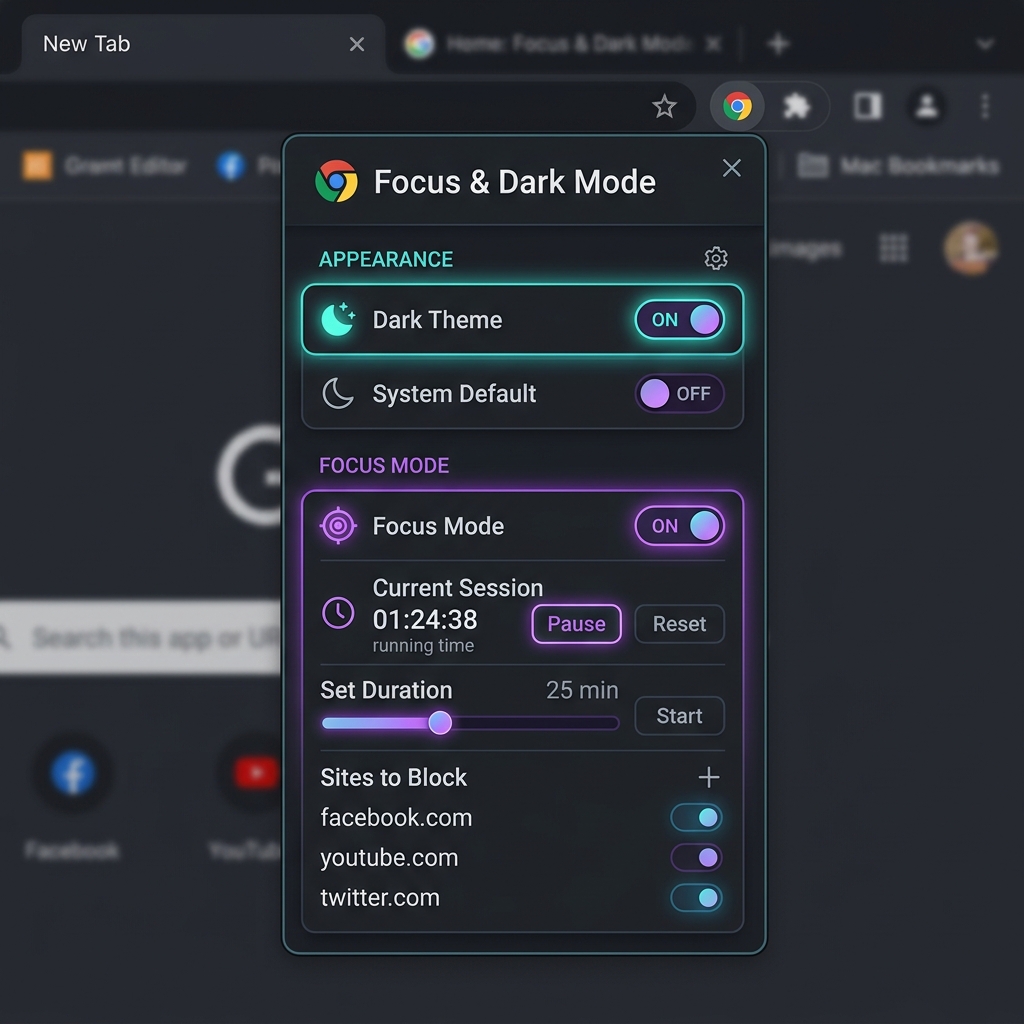Click the facebook.com site entry
The height and width of the screenshot is (1024, 1024).
[396, 817]
